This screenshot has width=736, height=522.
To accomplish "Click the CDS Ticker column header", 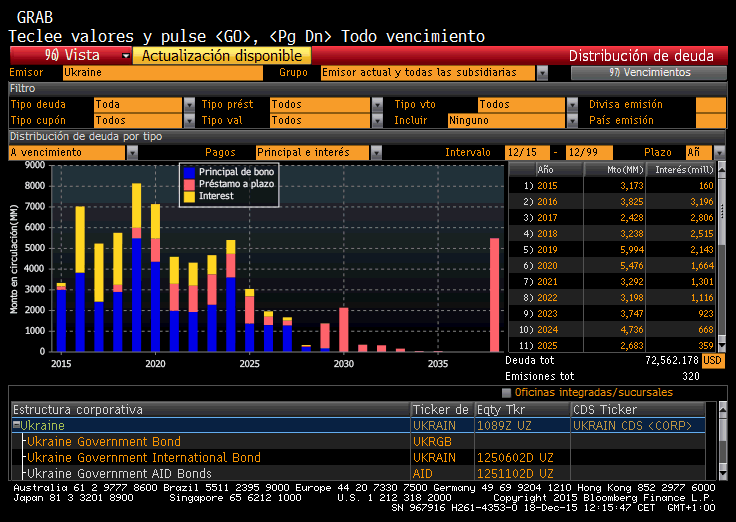I will [x=638, y=410].
